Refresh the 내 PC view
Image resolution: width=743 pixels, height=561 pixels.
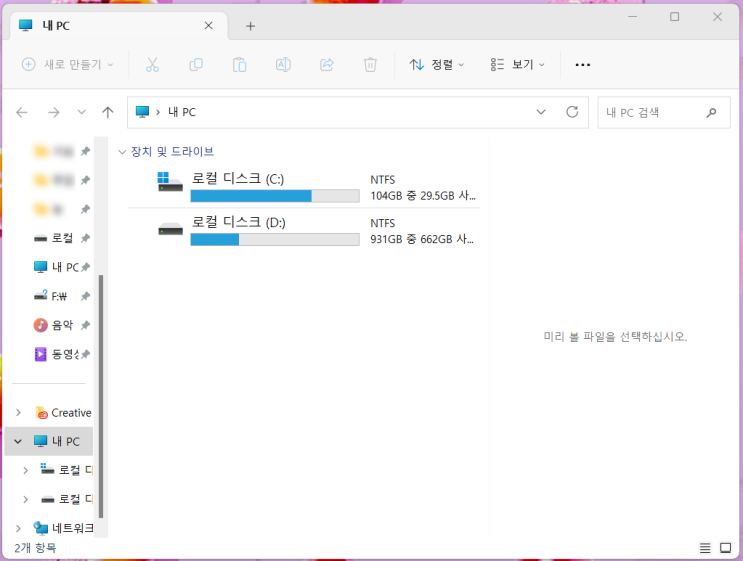pyautogui.click(x=572, y=112)
